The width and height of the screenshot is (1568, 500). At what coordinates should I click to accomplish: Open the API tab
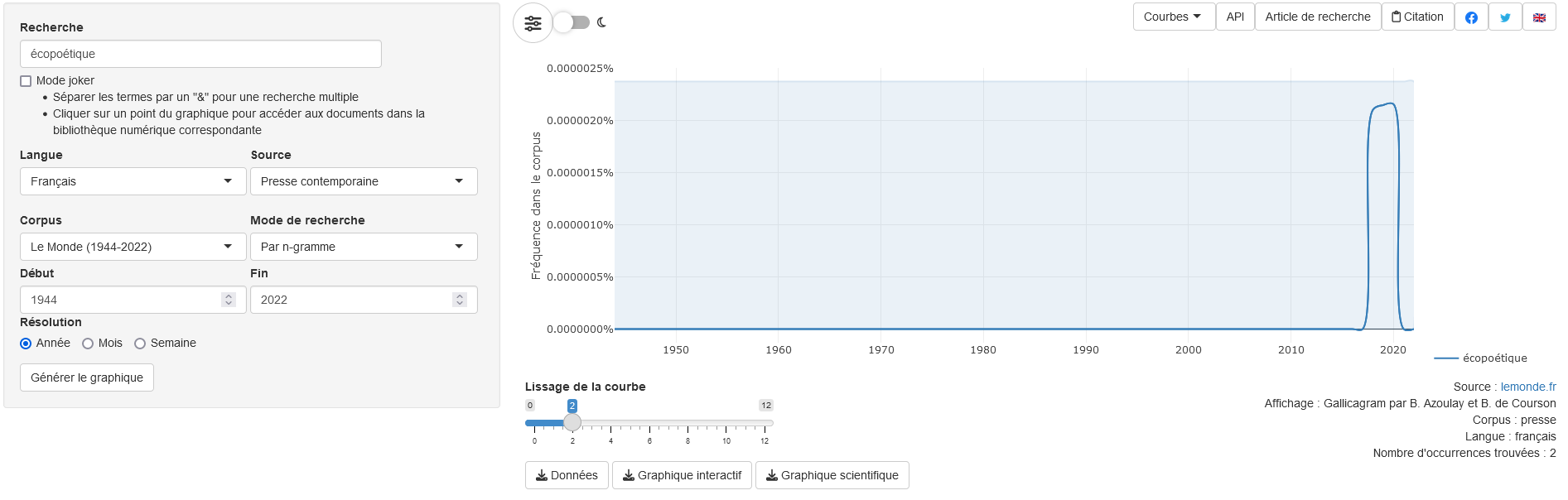(1235, 17)
